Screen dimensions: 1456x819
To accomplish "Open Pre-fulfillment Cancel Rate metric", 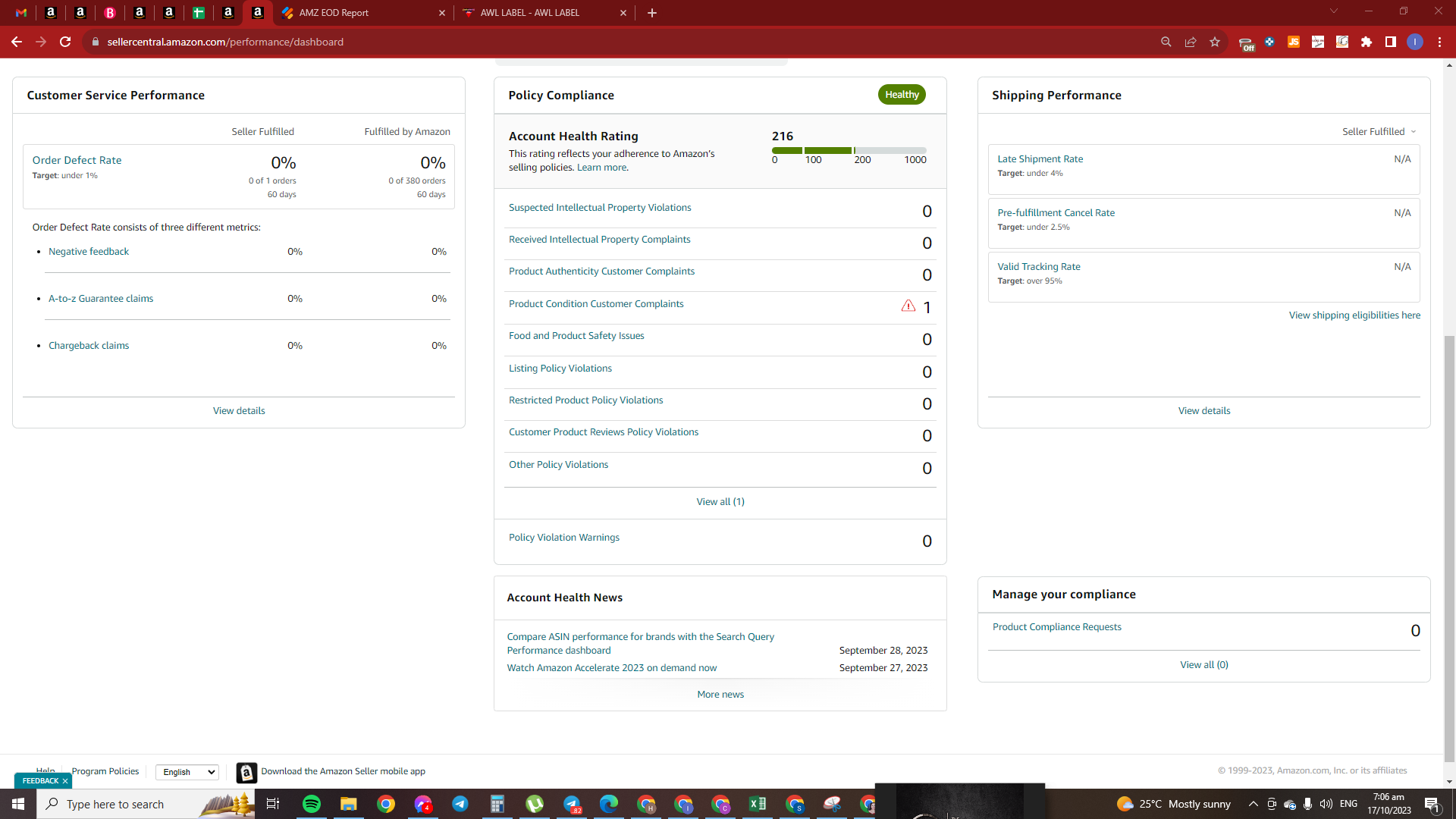I will click(x=1056, y=213).
